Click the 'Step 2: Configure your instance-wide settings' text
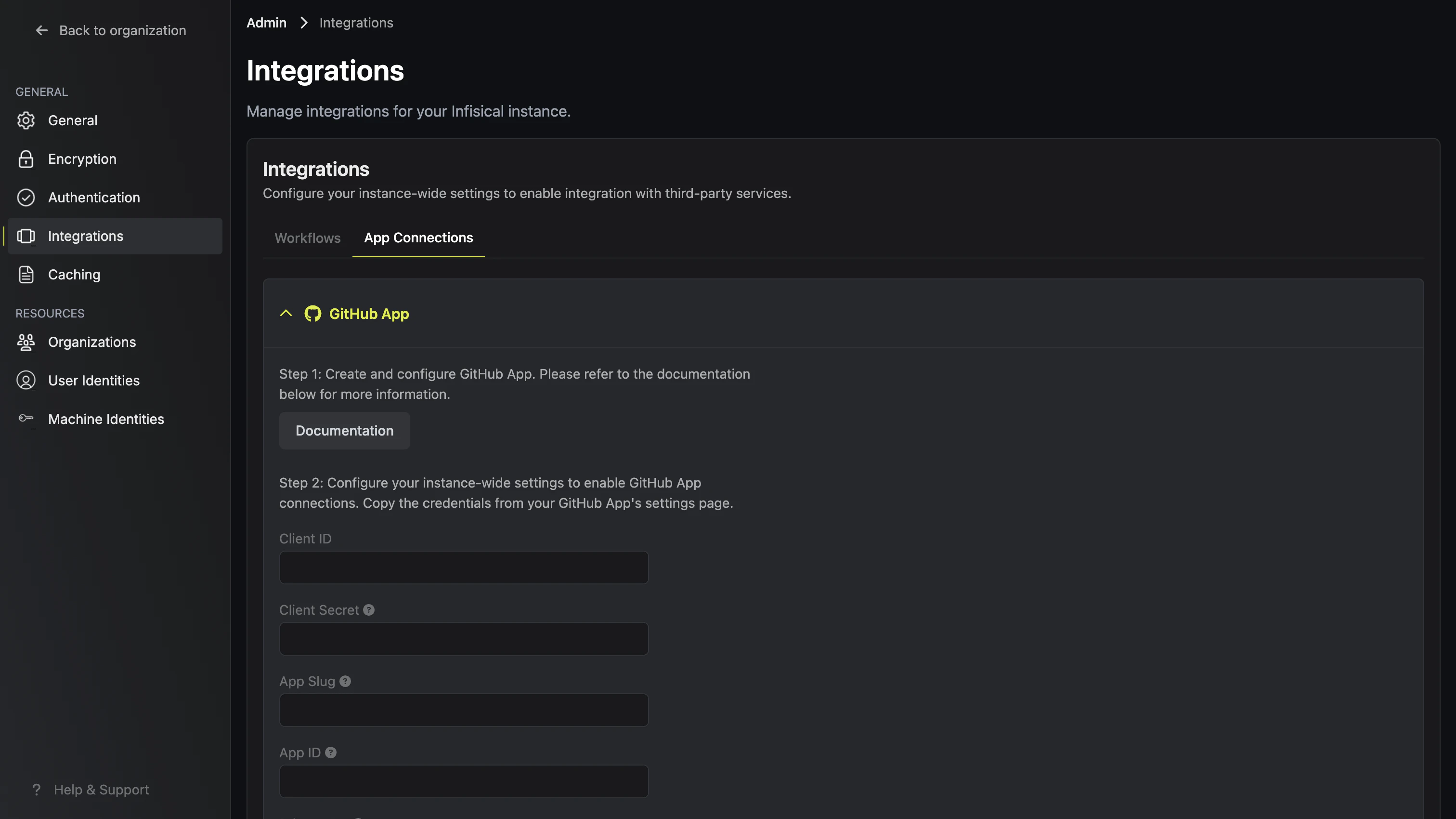1456x819 pixels. 506,493
